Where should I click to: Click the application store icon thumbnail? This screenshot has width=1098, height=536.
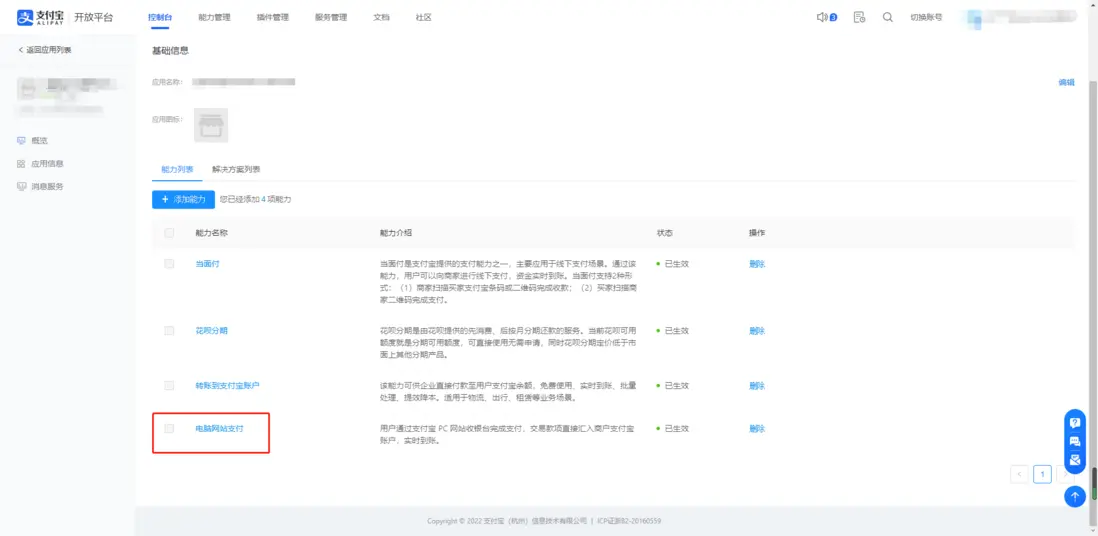pos(211,125)
